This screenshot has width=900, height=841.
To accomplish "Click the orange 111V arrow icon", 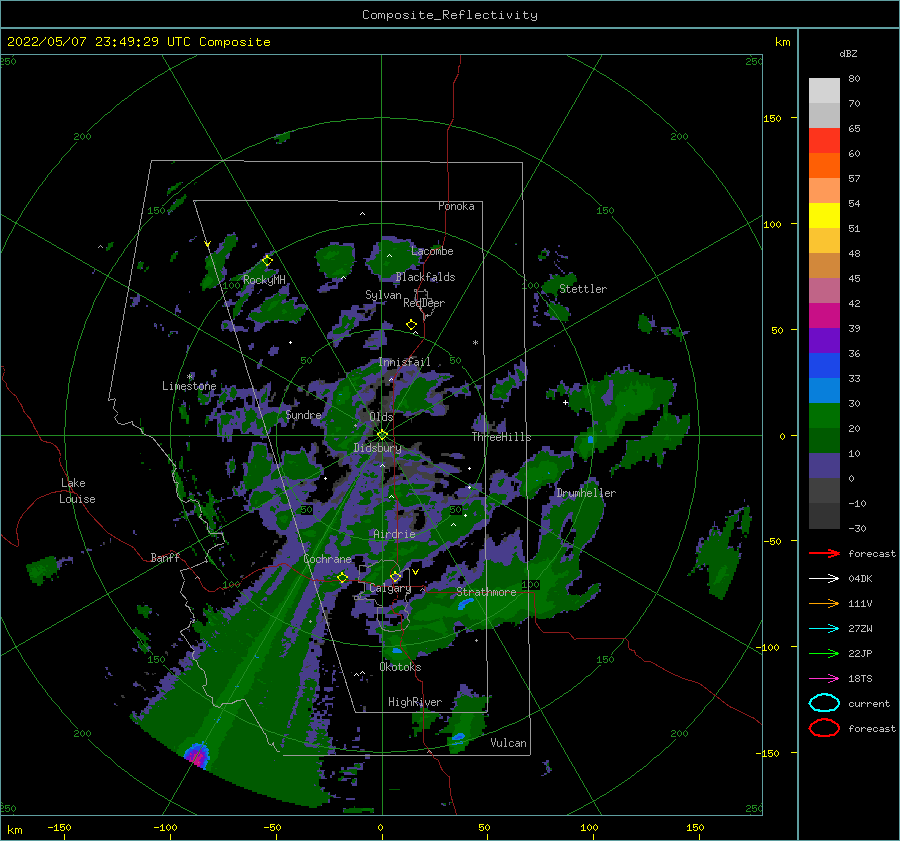I will 824,603.
